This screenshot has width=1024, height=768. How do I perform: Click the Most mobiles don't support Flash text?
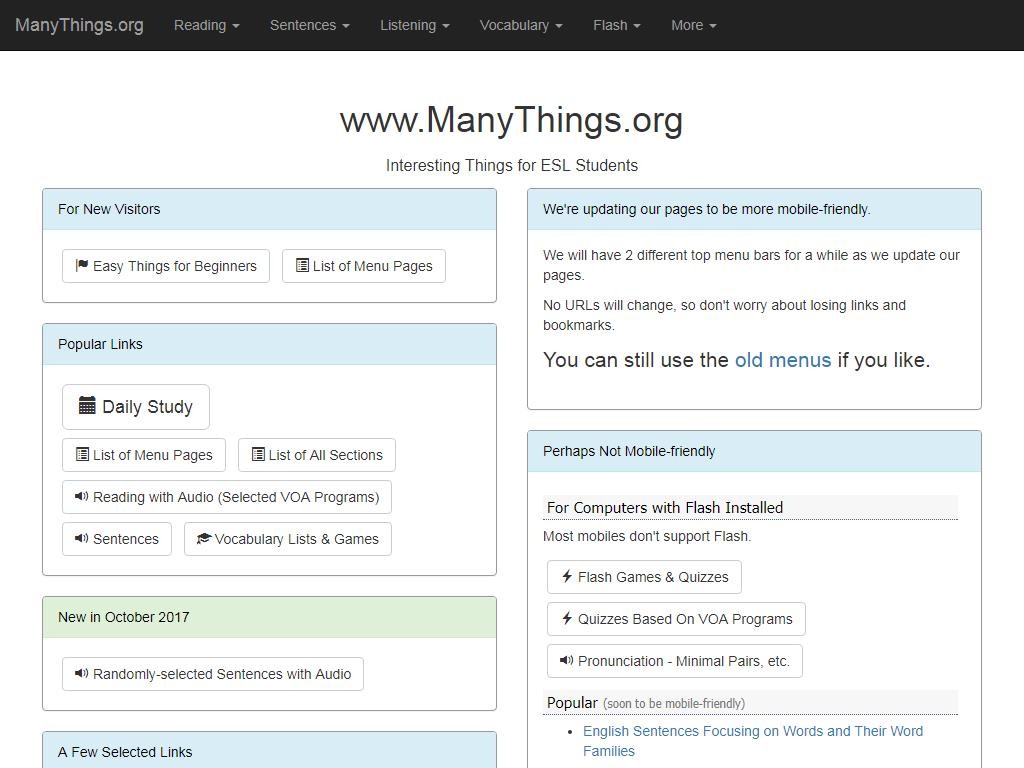pos(647,536)
